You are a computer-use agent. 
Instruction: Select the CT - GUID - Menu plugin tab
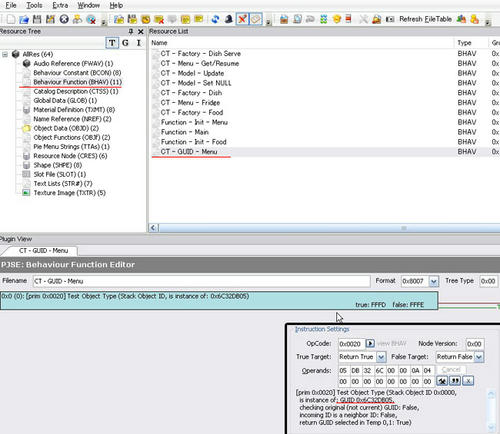tap(43, 251)
